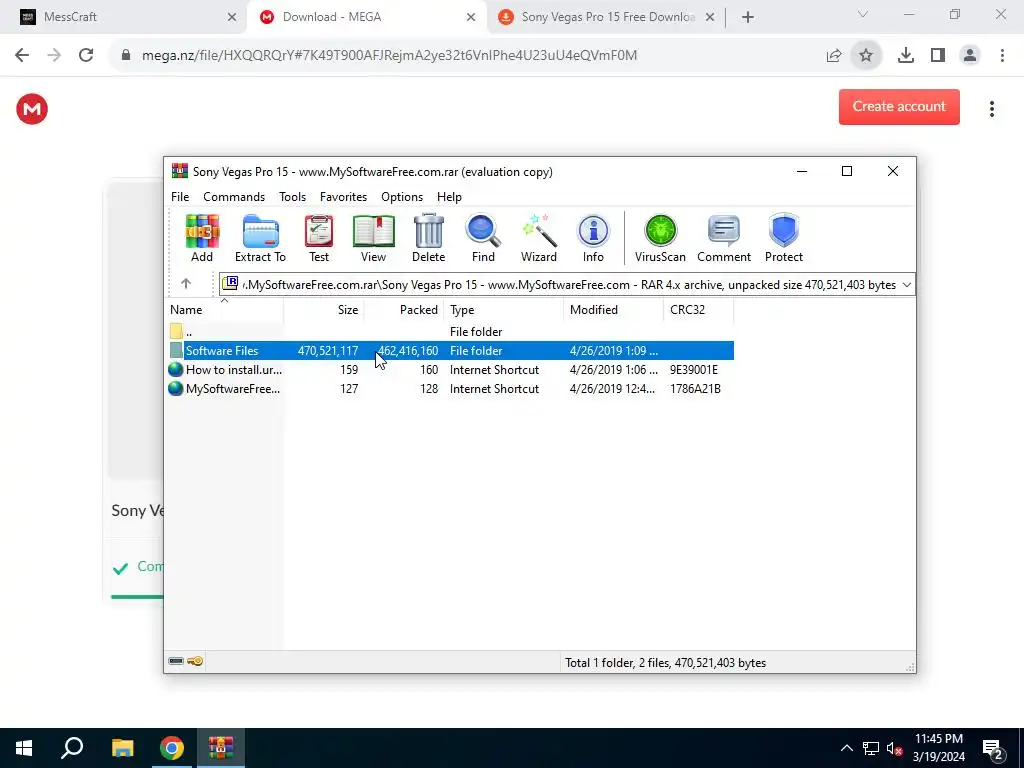Image resolution: width=1024 pixels, height=768 pixels.
Task: Sort files by Name column
Action: (225, 310)
